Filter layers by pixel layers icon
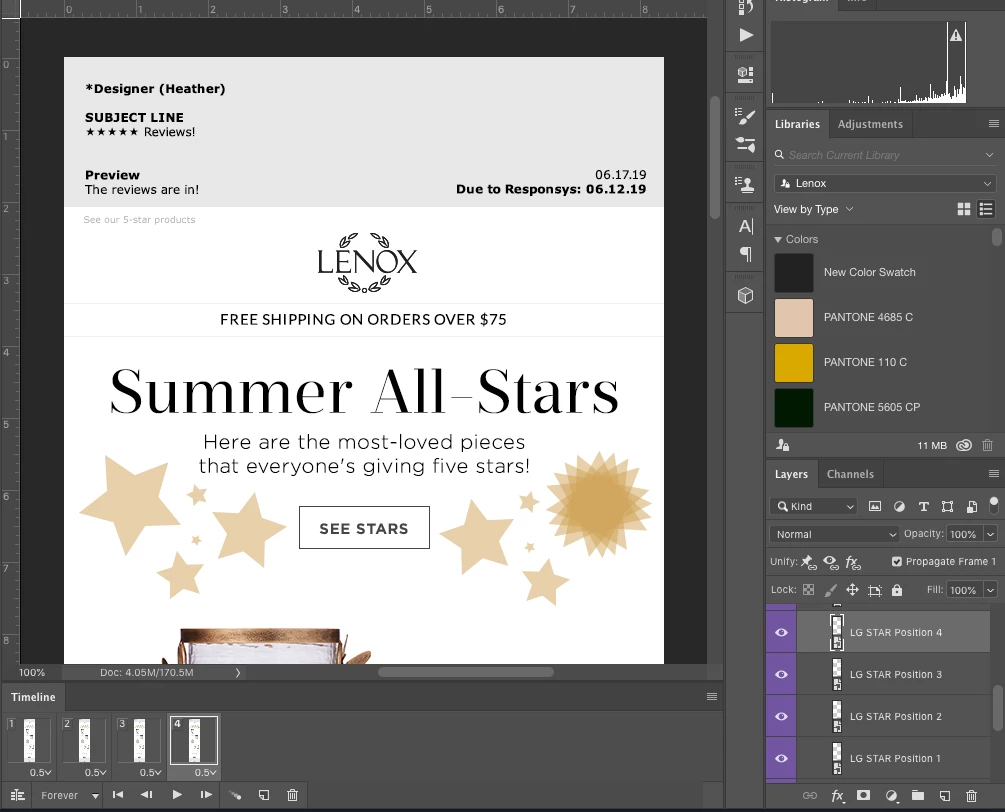This screenshot has width=1005, height=812. (875, 506)
